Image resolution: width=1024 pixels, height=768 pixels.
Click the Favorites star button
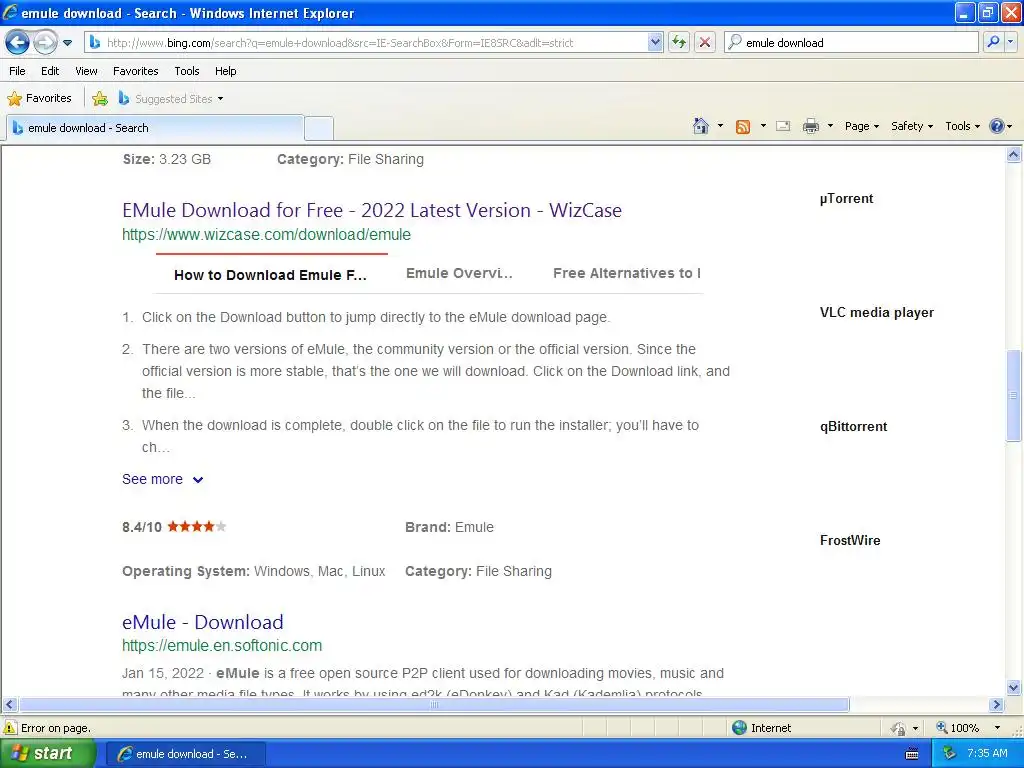click(x=39, y=99)
